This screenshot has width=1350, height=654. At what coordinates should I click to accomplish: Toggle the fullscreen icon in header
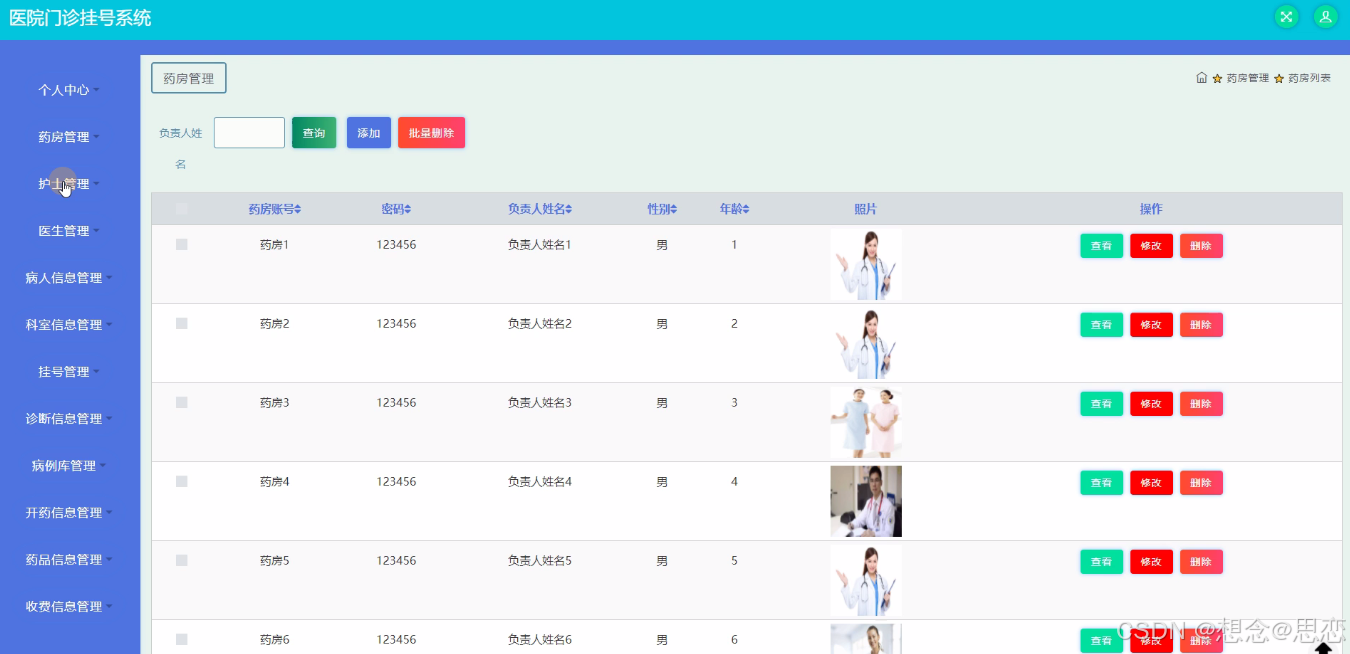pyautogui.click(x=1287, y=17)
